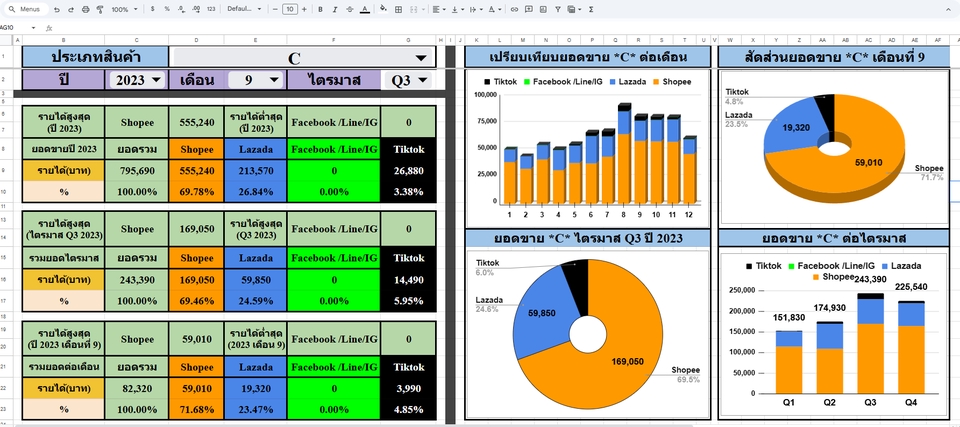This screenshot has width=960, height=427.
Task: Increase font size with plus button
Action: (x=305, y=9)
